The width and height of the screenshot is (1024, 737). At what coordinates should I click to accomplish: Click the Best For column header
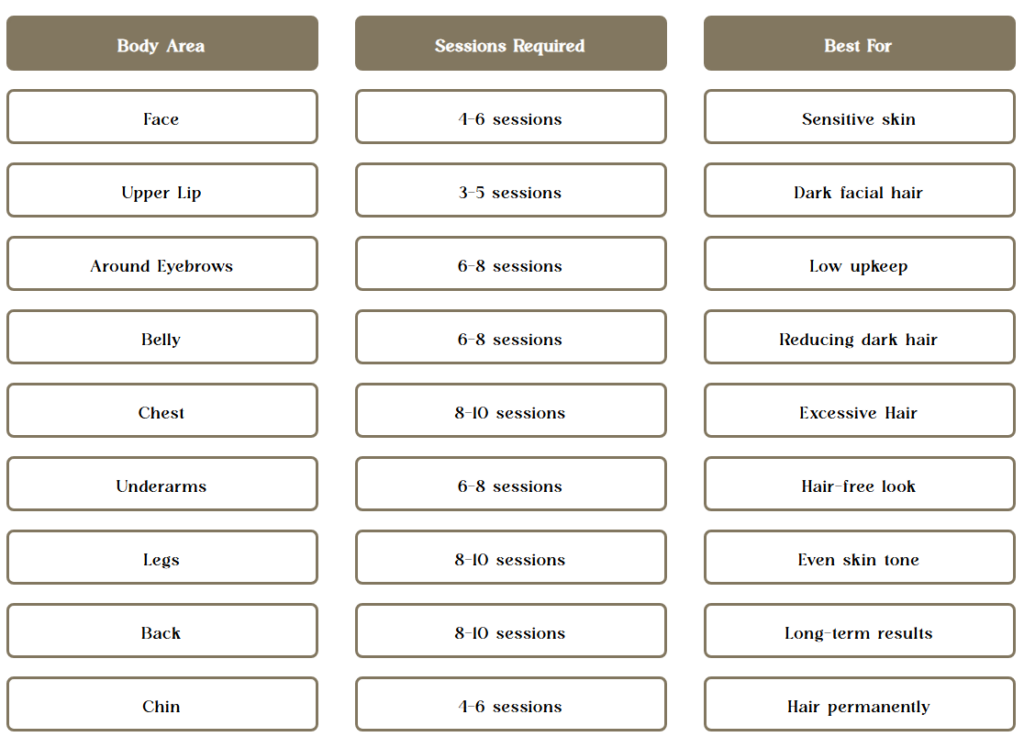pos(858,45)
